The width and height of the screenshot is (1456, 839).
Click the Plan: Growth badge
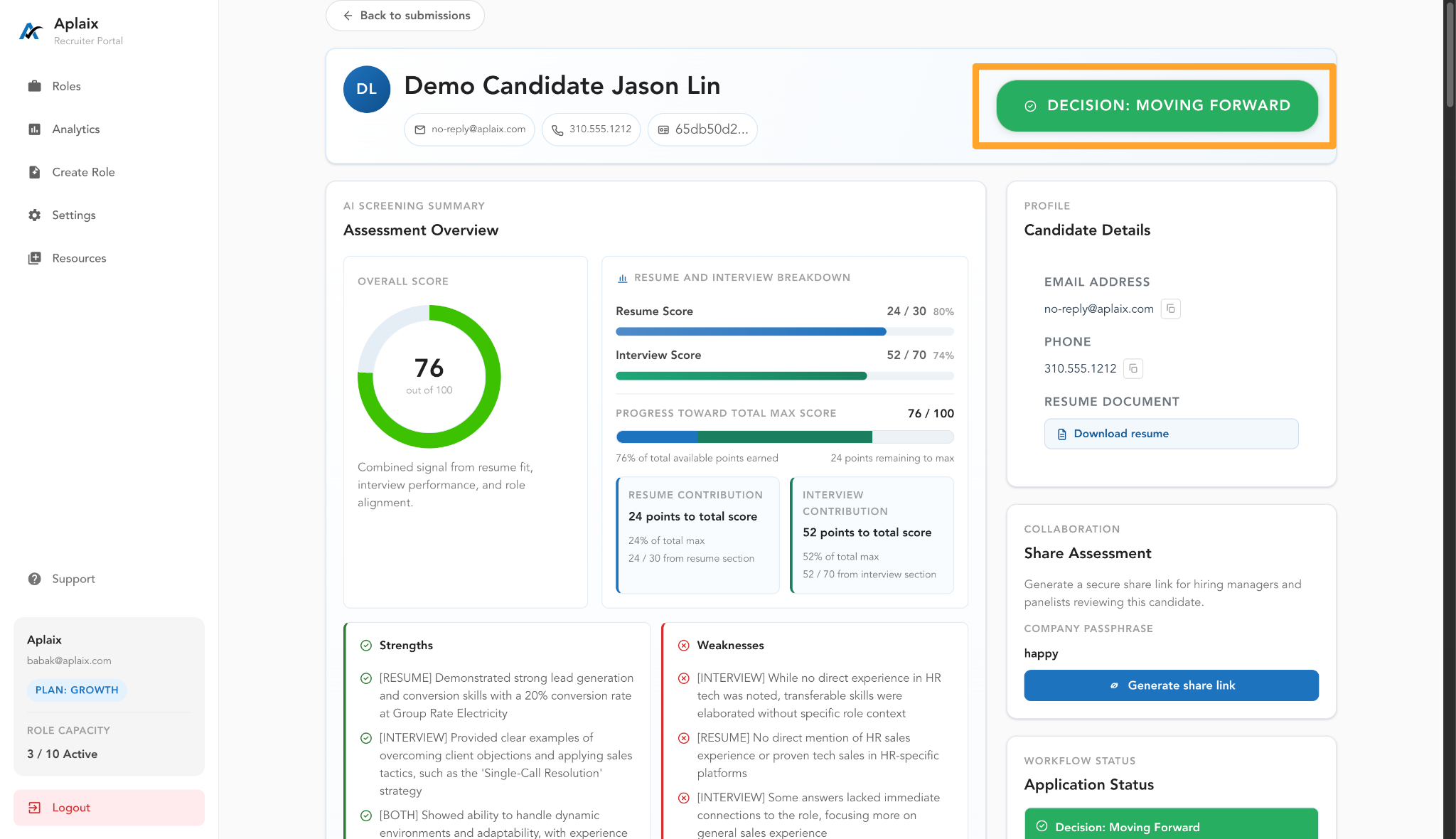point(77,690)
